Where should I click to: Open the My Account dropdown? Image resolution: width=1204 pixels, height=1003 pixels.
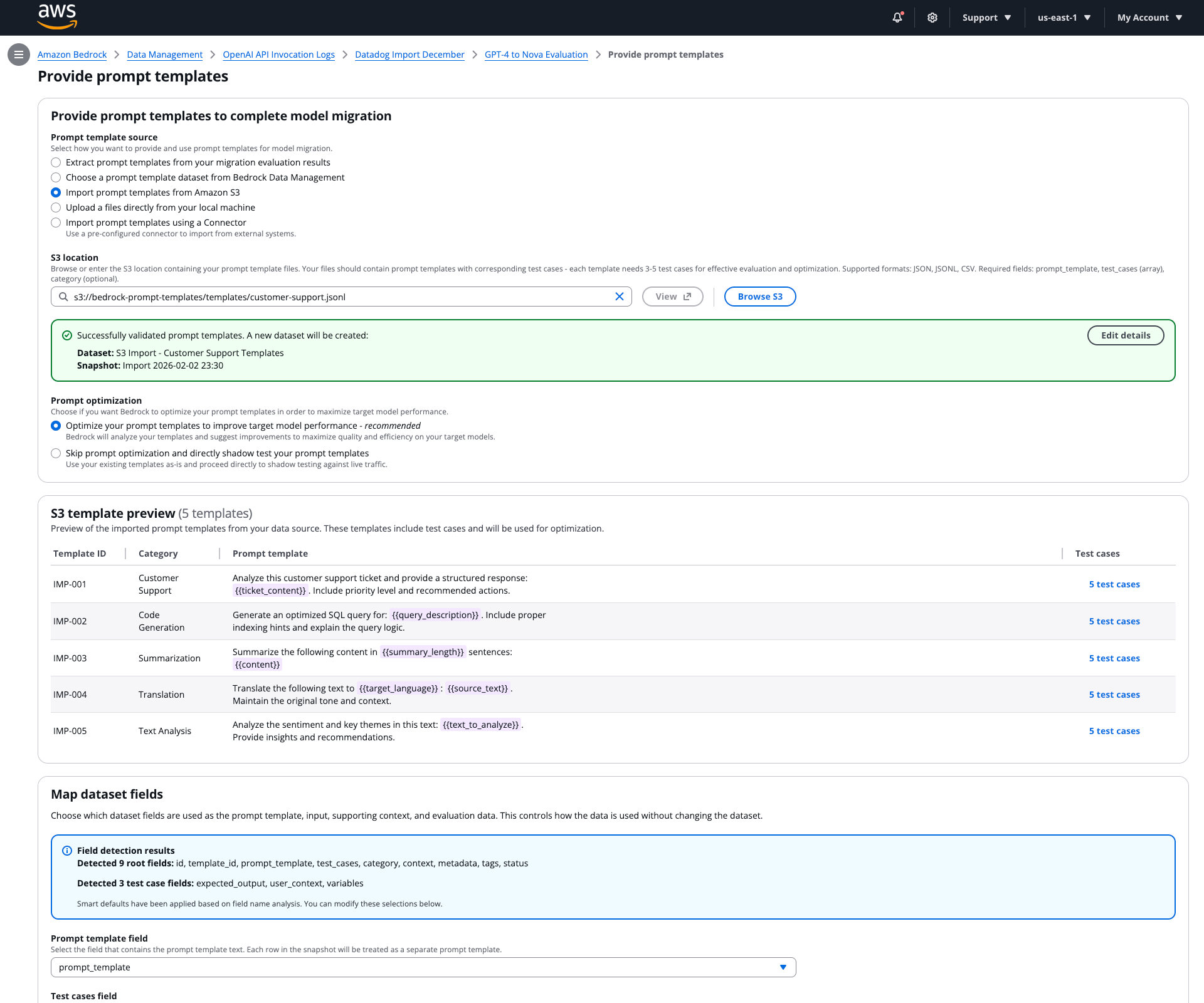point(1149,18)
